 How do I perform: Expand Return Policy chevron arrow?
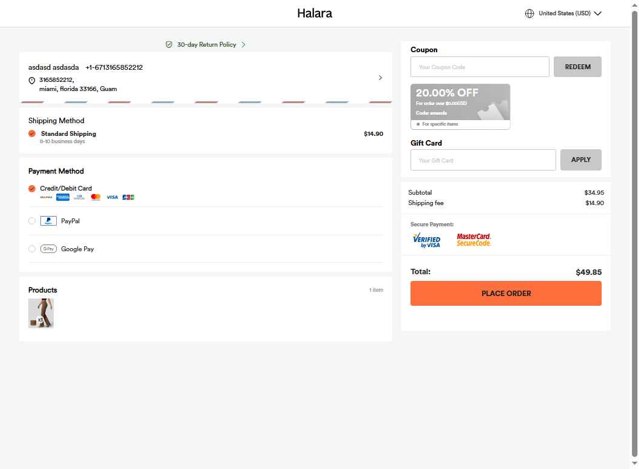[x=243, y=44]
